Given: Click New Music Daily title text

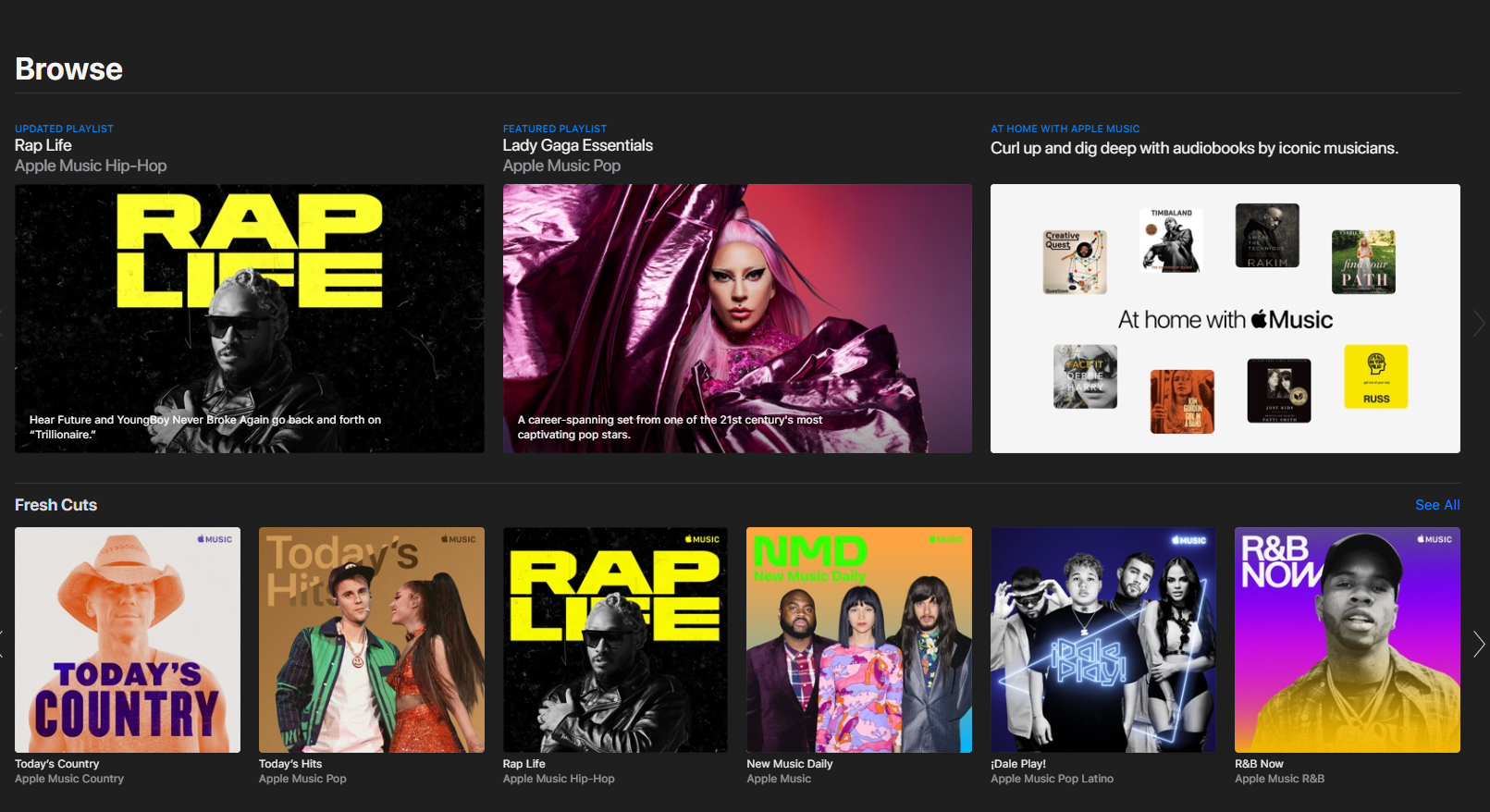Looking at the screenshot, I should [790, 764].
